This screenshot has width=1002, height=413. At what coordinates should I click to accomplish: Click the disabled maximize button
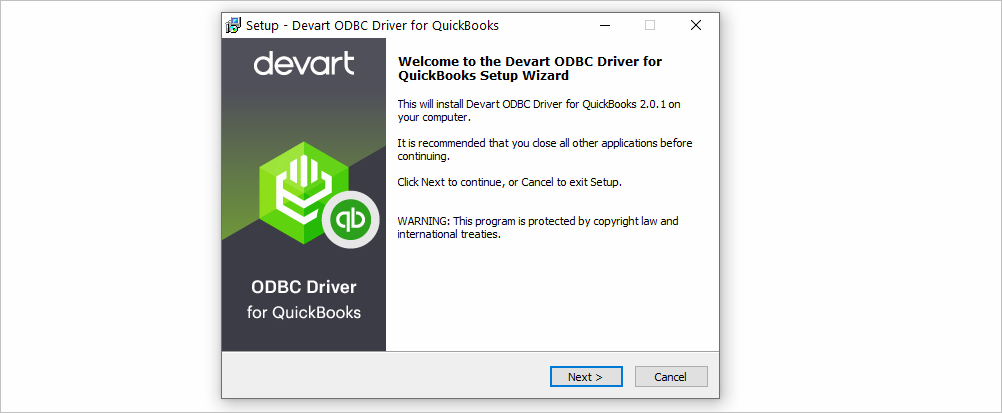[x=650, y=26]
